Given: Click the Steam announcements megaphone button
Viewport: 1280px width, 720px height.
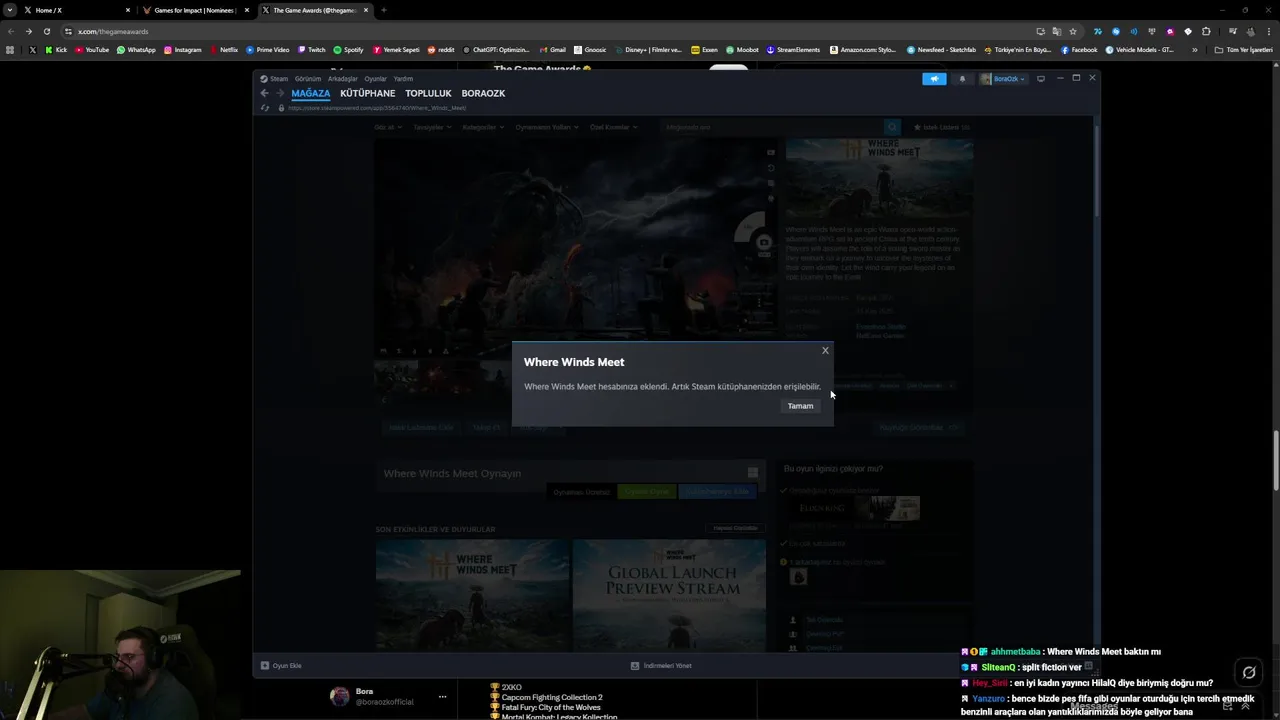Looking at the screenshot, I should coord(934,79).
